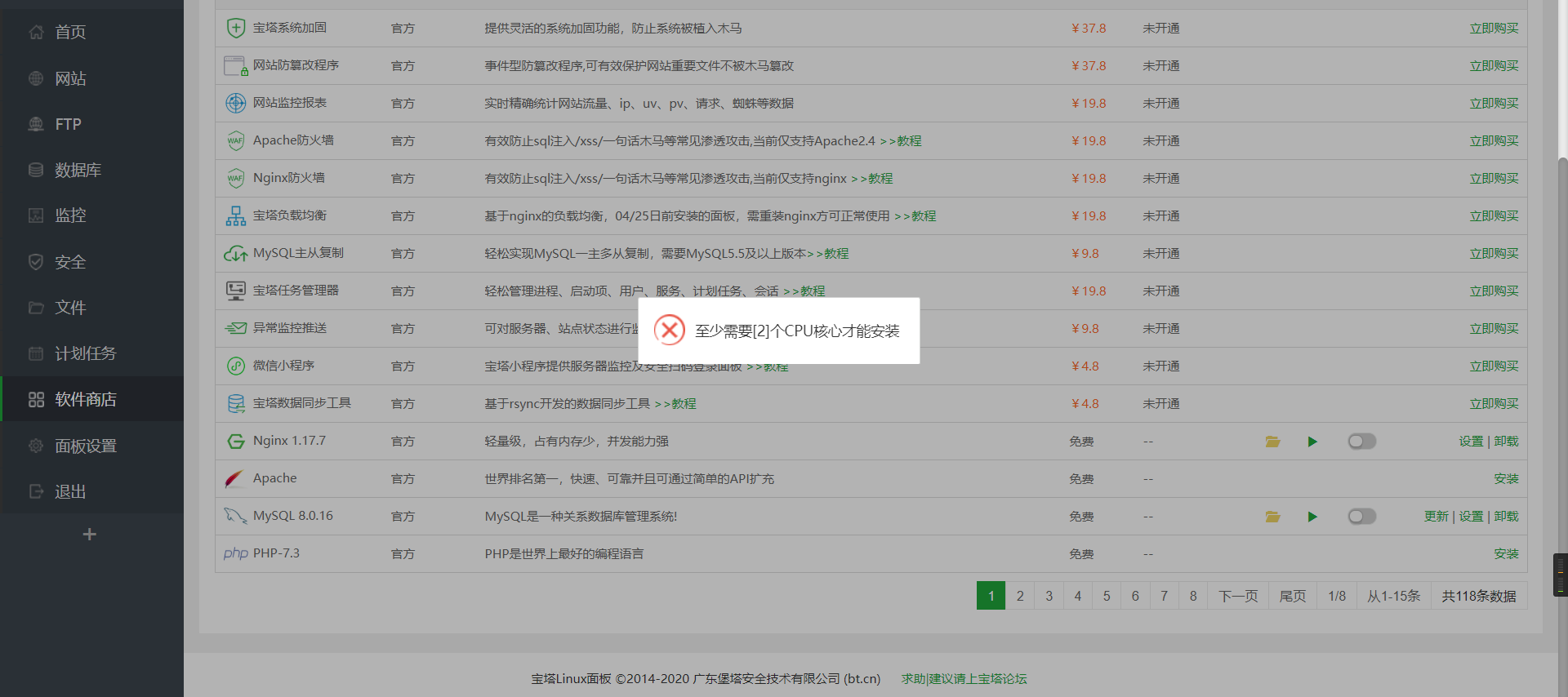The width and height of the screenshot is (1568, 697).
Task: Click the 网站防篡改程序 plugin icon
Action: point(235,65)
